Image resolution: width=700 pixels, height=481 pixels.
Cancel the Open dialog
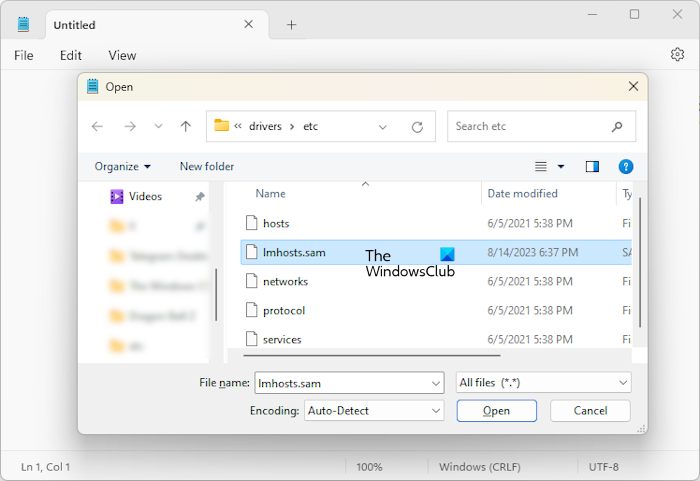(x=590, y=410)
